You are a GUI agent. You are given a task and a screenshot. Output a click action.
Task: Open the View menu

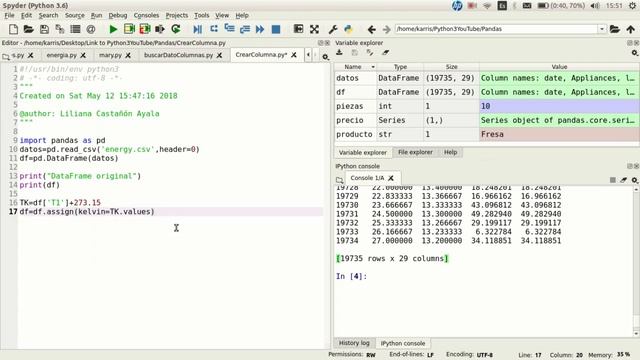pyautogui.click(x=222, y=16)
